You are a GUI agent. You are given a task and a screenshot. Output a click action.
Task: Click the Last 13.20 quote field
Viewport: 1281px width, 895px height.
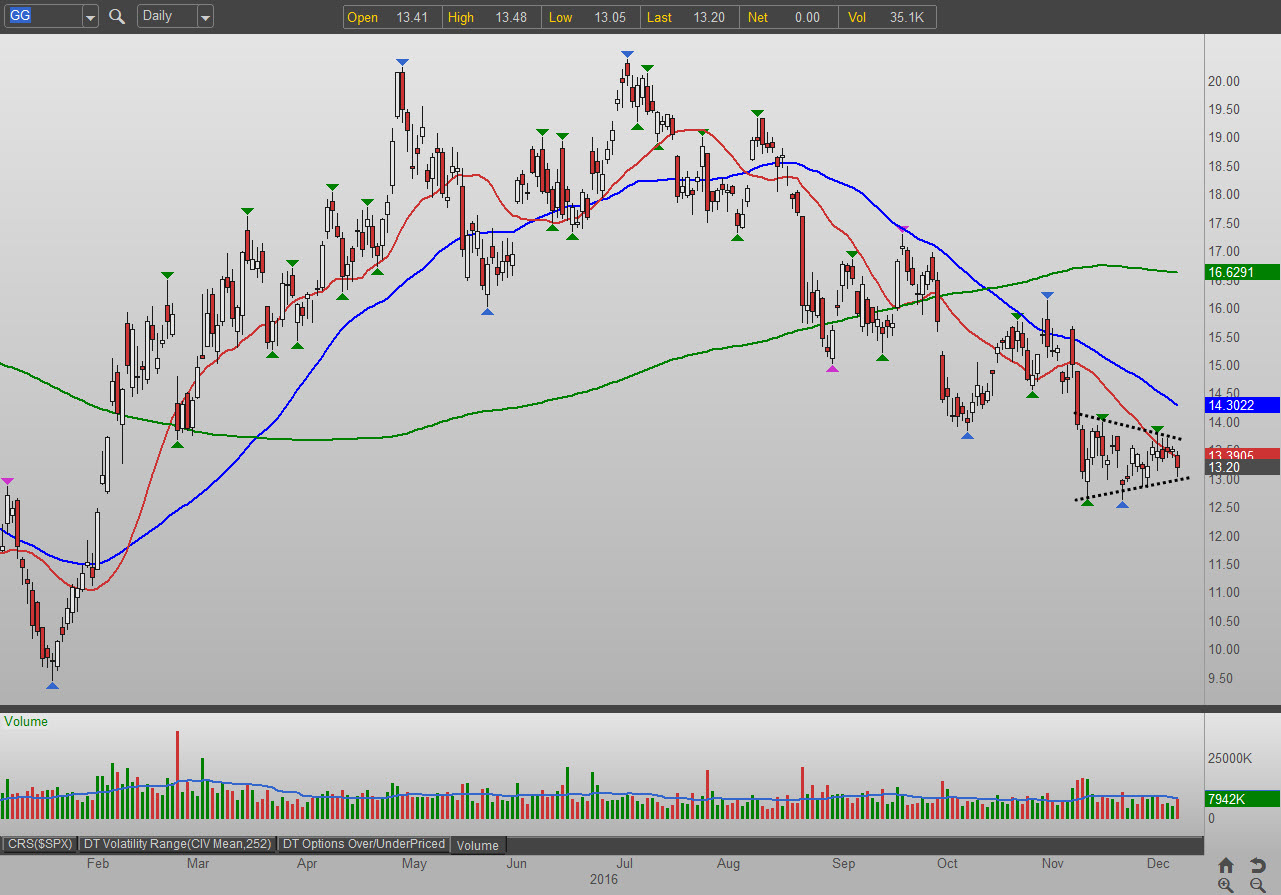(x=692, y=17)
